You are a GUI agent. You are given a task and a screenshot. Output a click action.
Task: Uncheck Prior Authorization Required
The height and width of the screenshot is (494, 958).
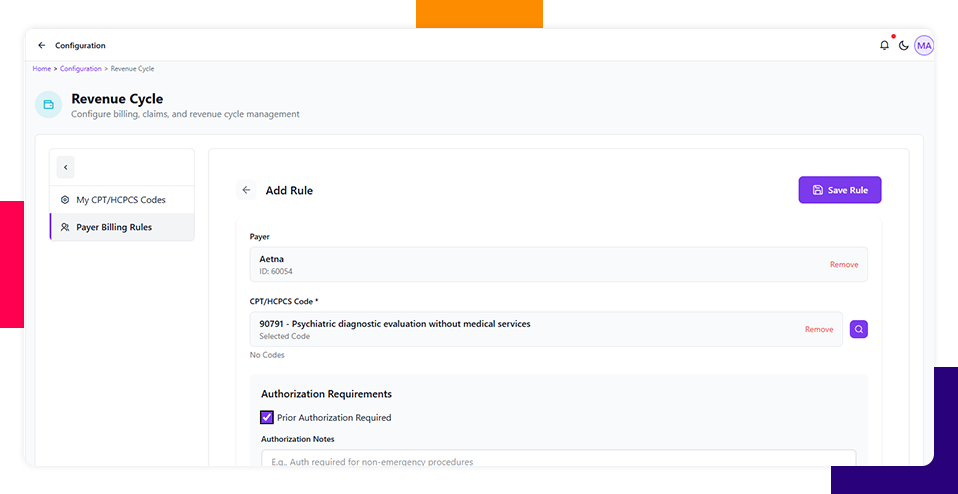[267, 418]
